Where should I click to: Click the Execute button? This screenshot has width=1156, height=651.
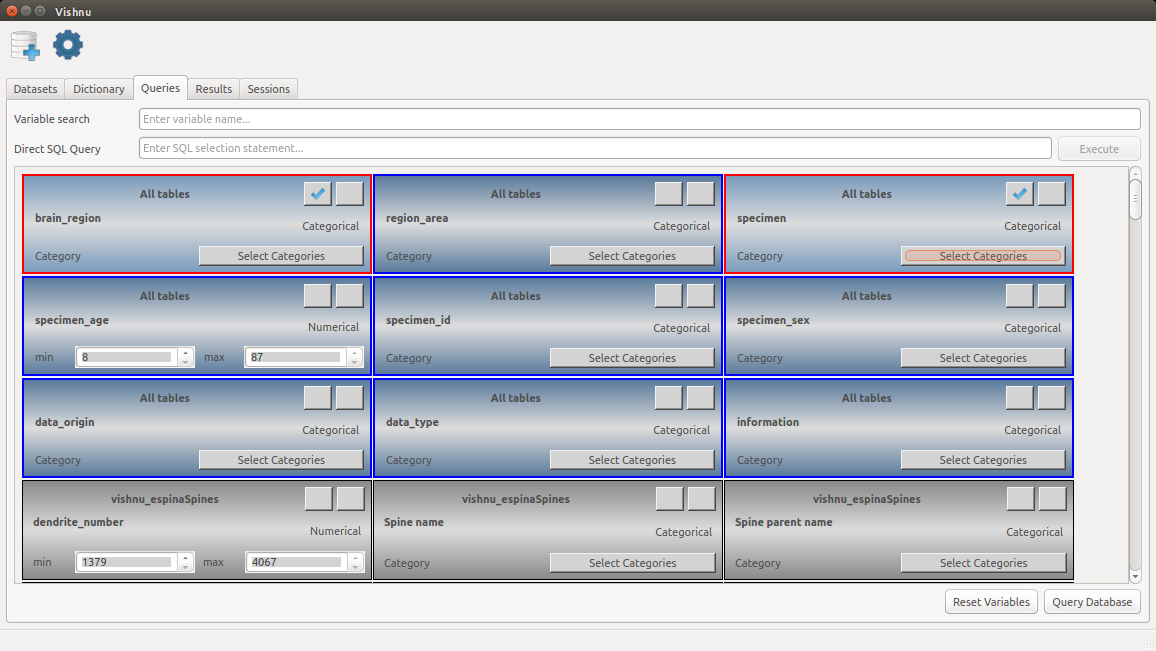(x=1099, y=148)
